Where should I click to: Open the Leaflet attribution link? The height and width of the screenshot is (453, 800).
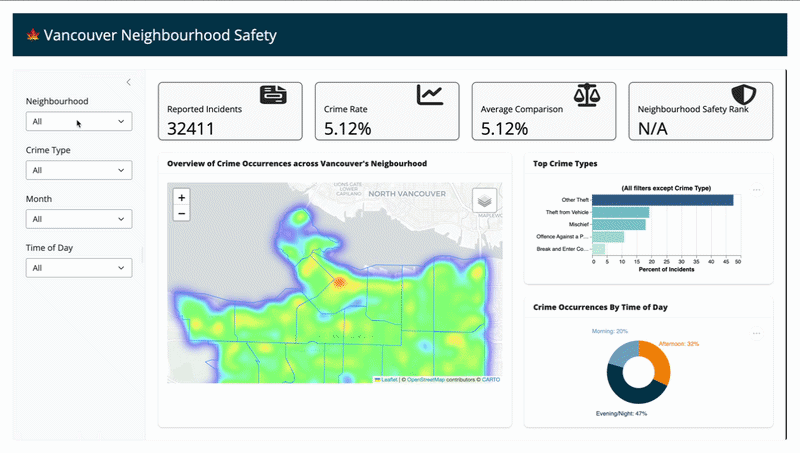click(x=391, y=380)
